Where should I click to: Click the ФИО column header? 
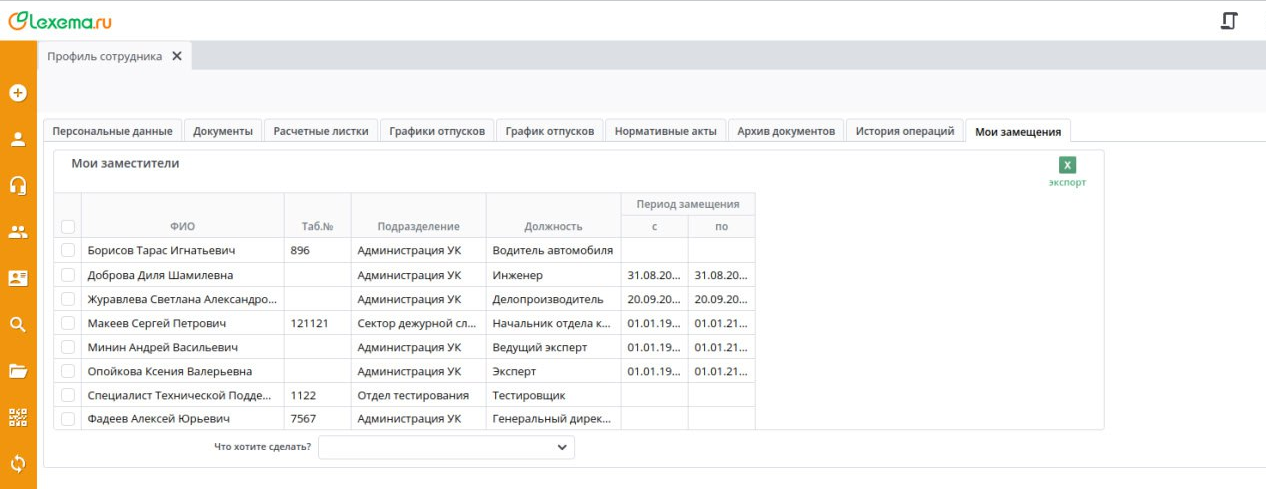pos(182,227)
